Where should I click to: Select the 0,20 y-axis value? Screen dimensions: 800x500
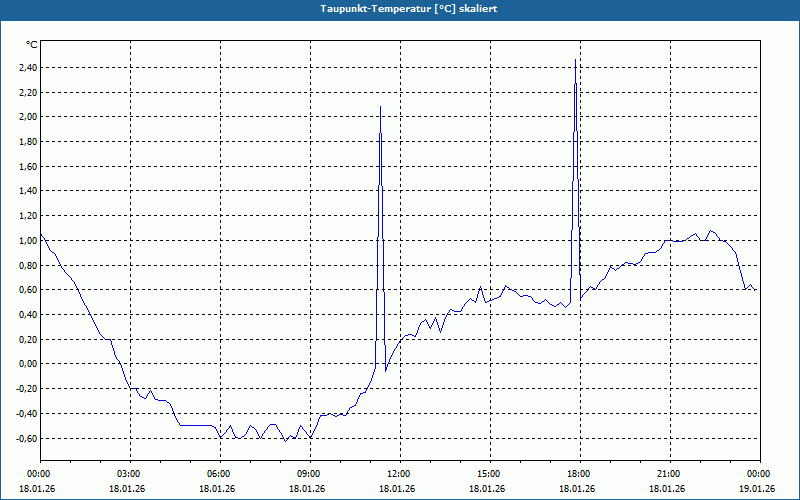(28, 339)
